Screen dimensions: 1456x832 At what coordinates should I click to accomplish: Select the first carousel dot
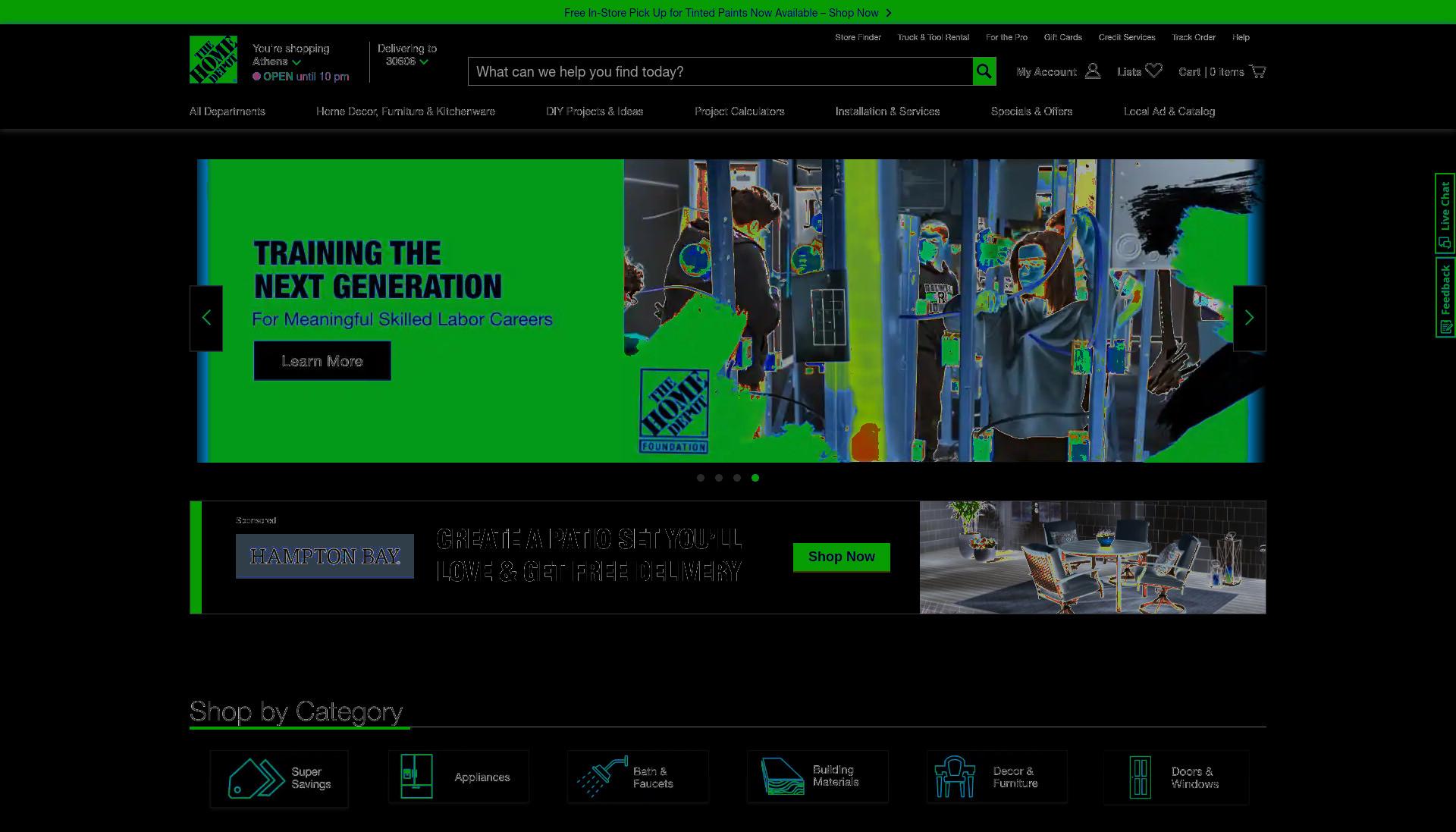pyautogui.click(x=701, y=478)
